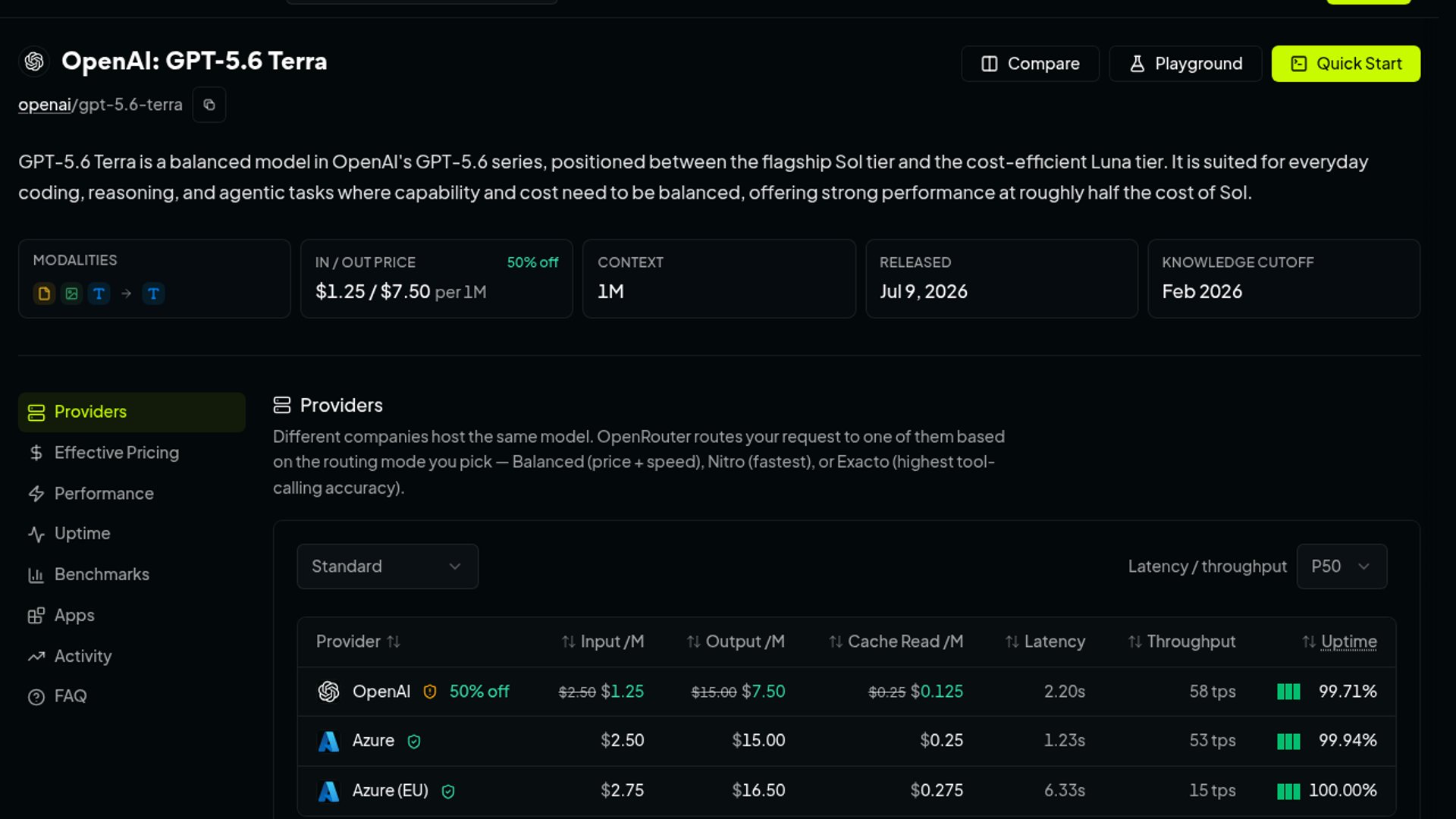Click the image modality icon
Image resolution: width=1456 pixels, height=819 pixels.
(71, 293)
